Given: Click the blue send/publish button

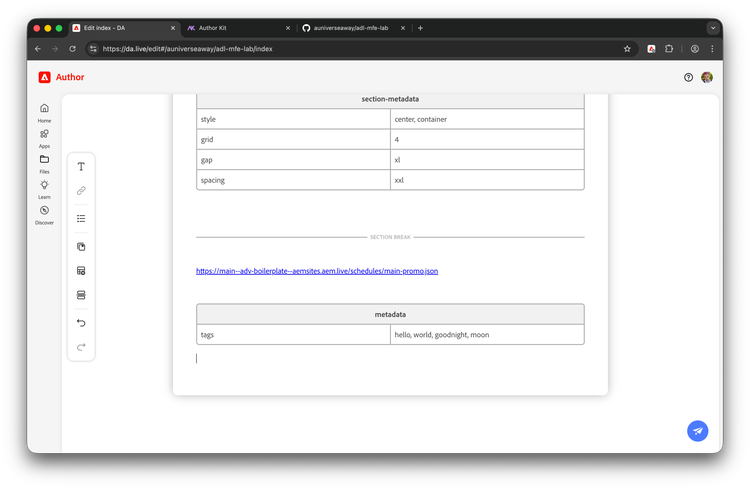Looking at the screenshot, I should click(698, 431).
